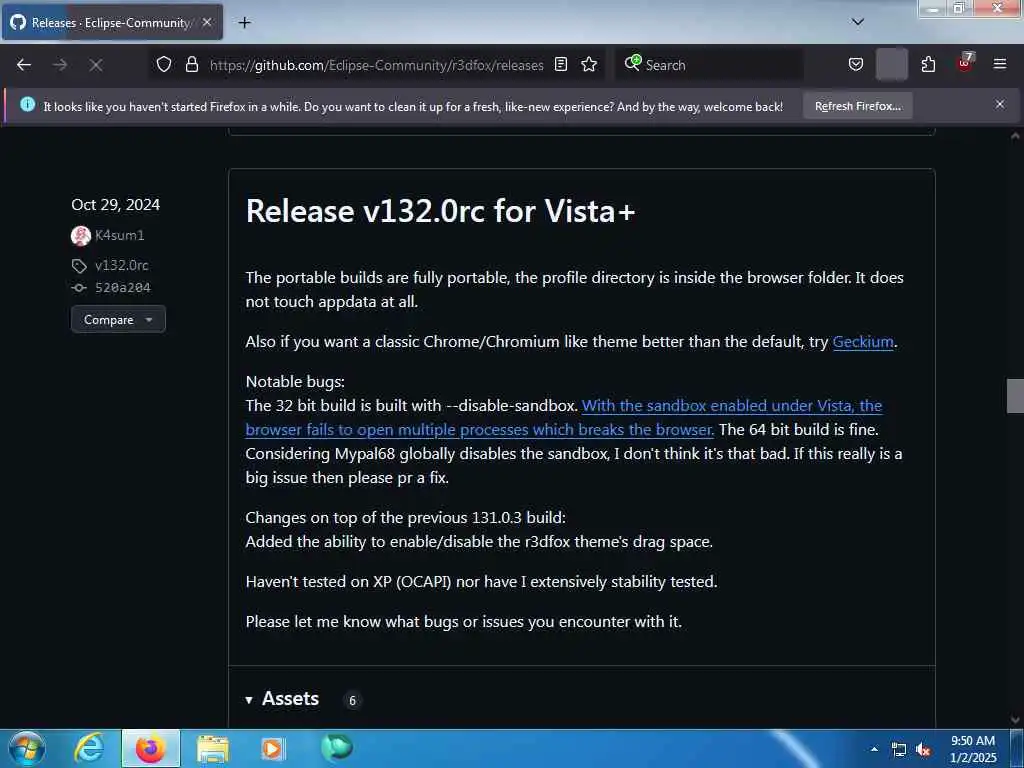The width and height of the screenshot is (1024, 768).
Task: View site security padlock information
Action: (x=191, y=64)
